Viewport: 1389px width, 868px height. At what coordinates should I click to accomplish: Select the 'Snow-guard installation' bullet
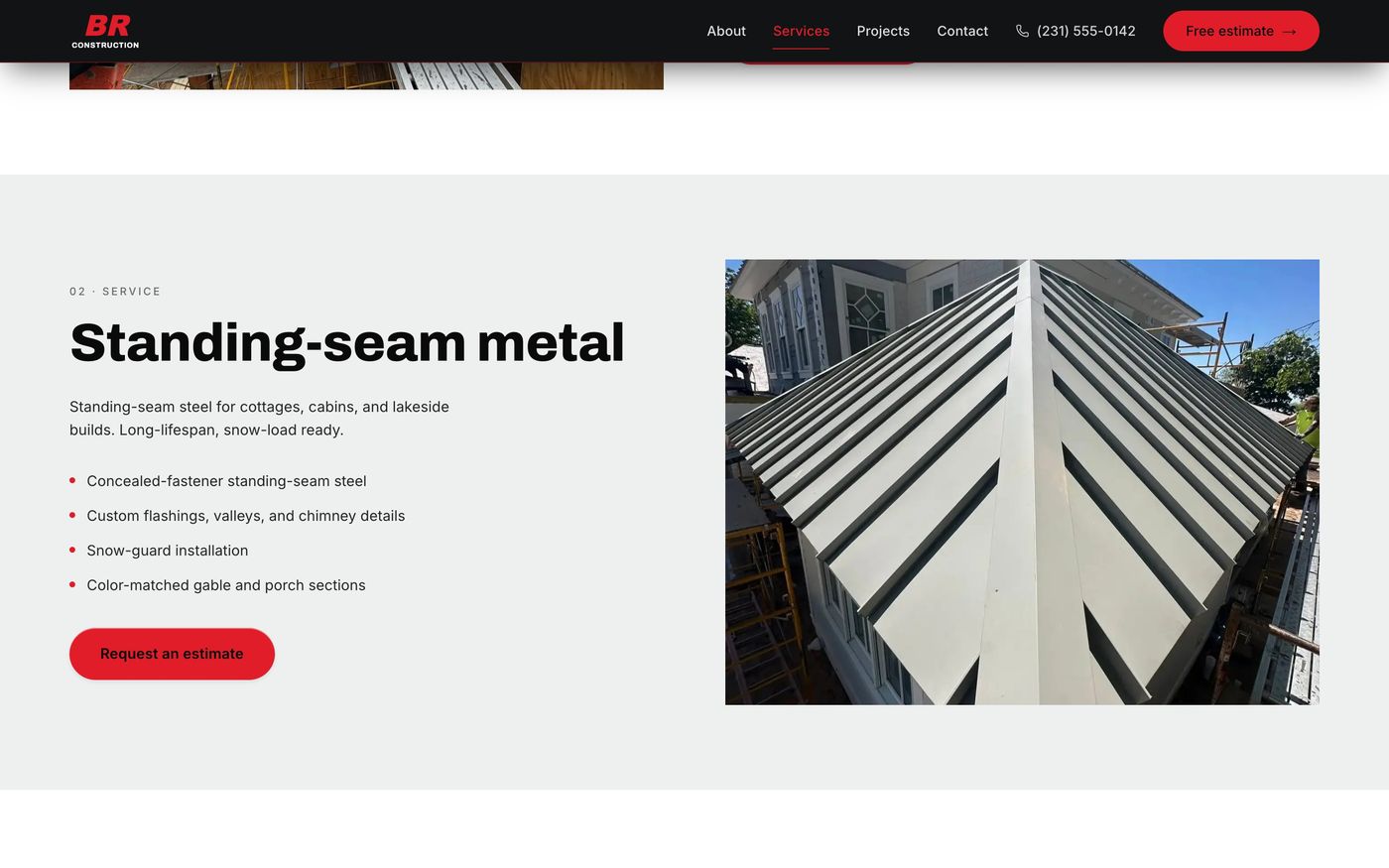[168, 551]
